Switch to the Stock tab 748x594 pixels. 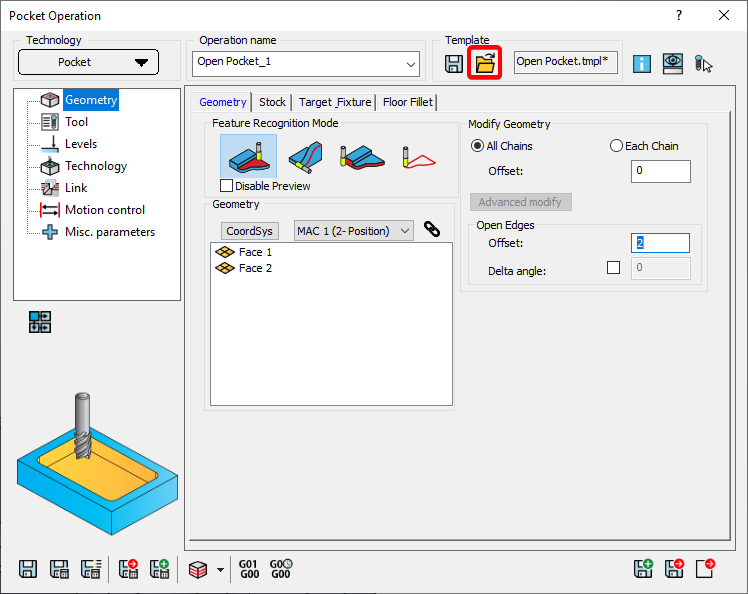(272, 102)
